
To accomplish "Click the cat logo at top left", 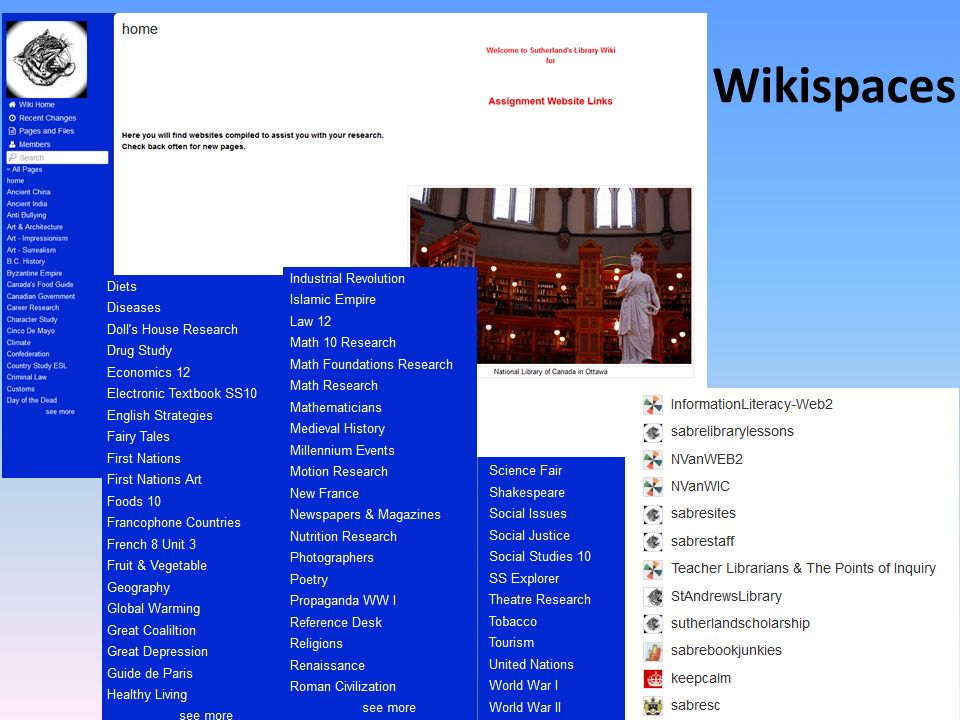I will coord(47,59).
